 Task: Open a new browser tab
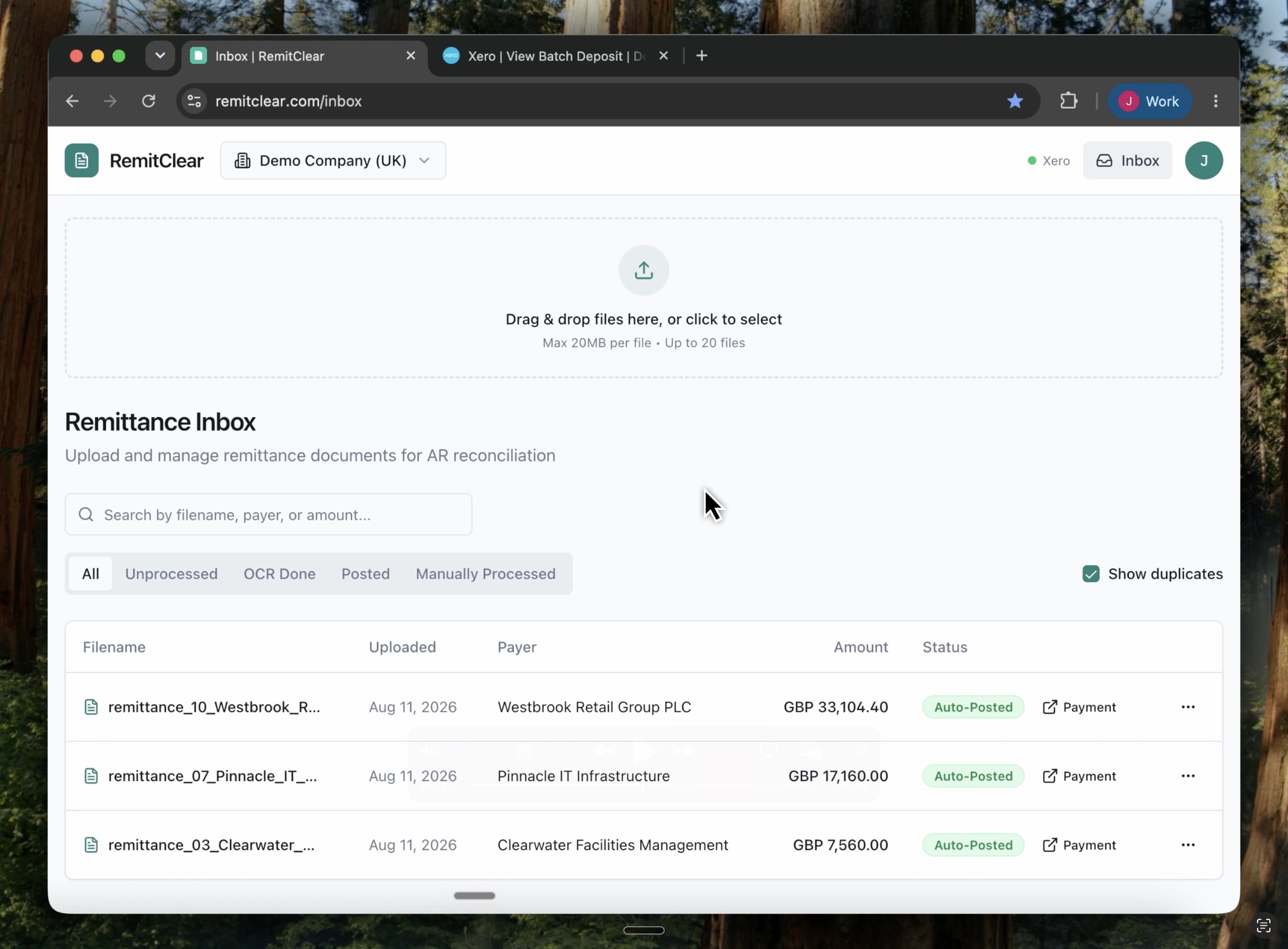click(701, 56)
